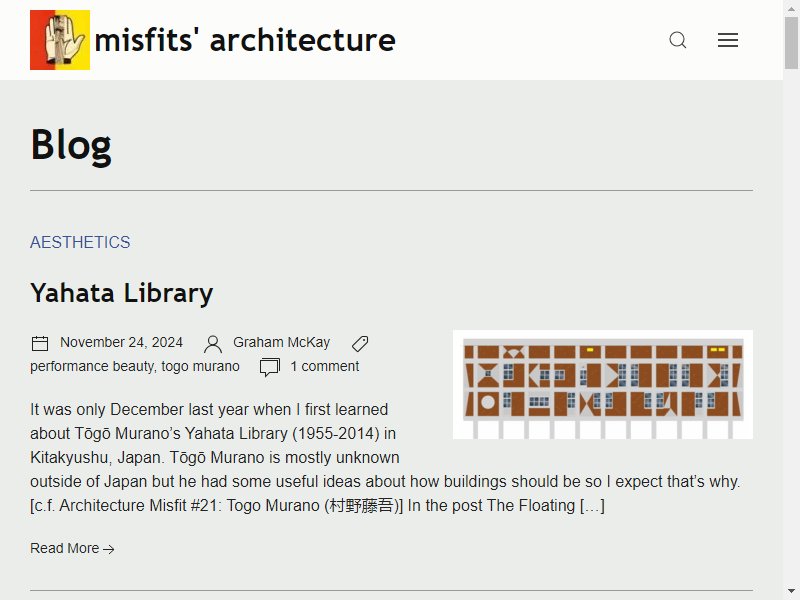Viewport: 800px width, 600px height.
Task: Click the tag icon in post meta
Action: 360,343
